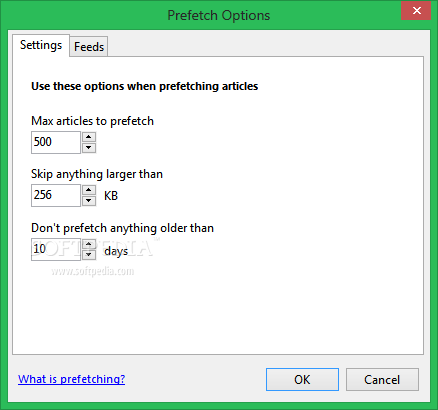Select the Settings tab
This screenshot has height=410, width=438.
(41, 45)
